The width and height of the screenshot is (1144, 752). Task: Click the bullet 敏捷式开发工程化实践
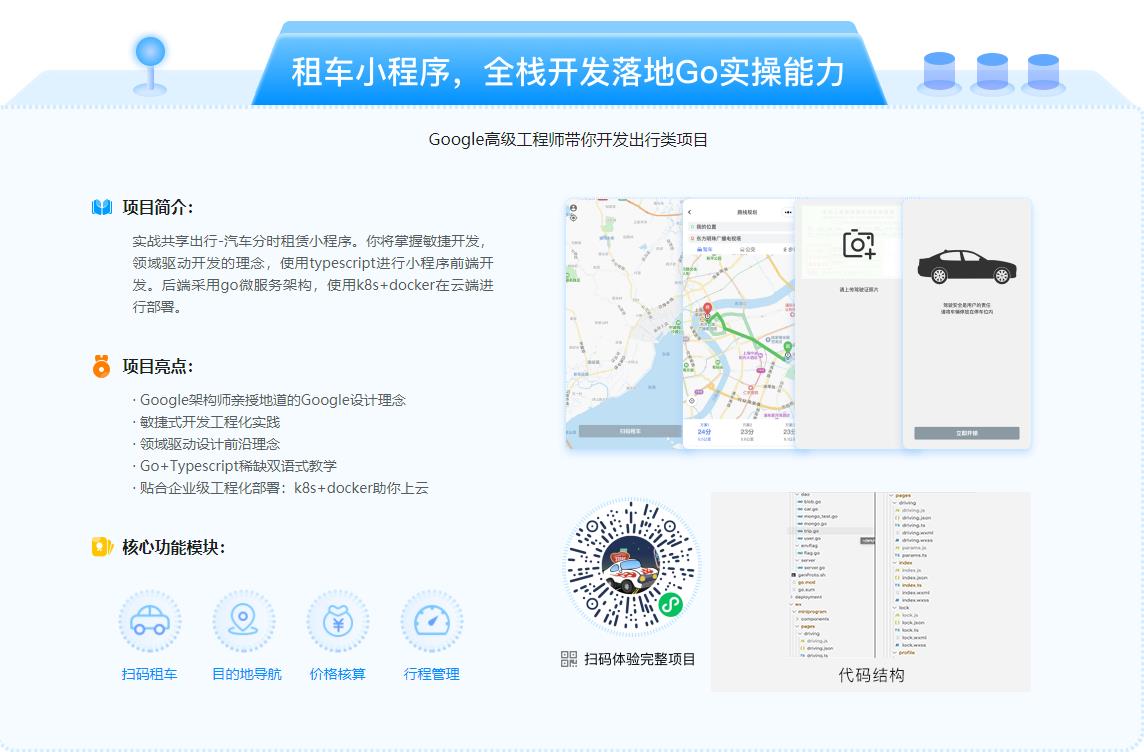pyautogui.click(x=206, y=422)
